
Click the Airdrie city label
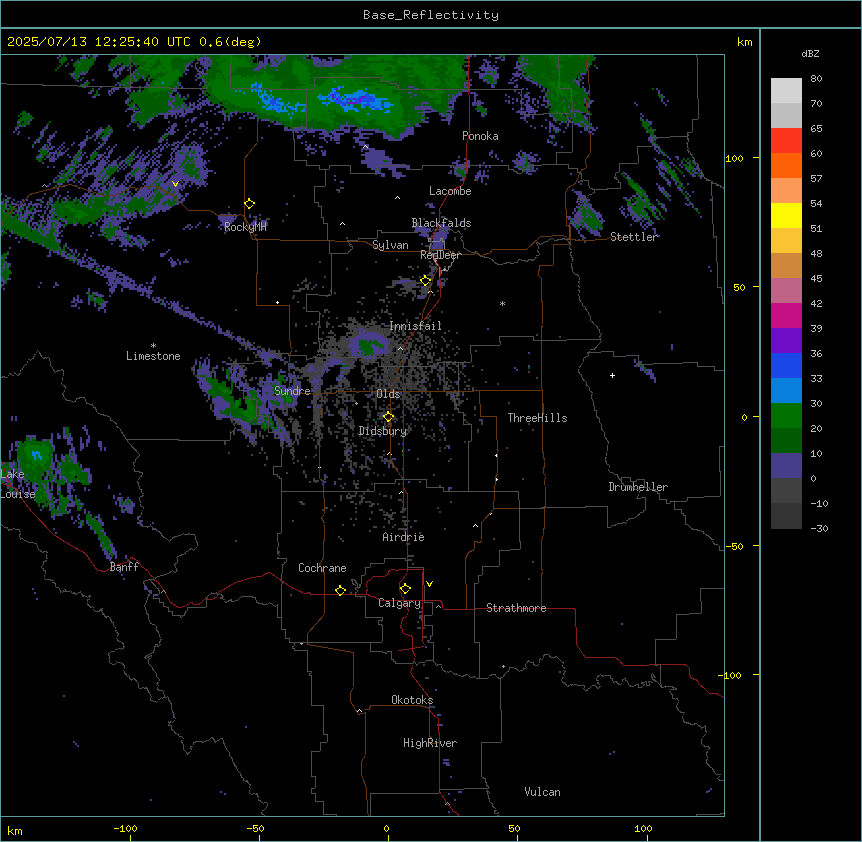pos(403,537)
